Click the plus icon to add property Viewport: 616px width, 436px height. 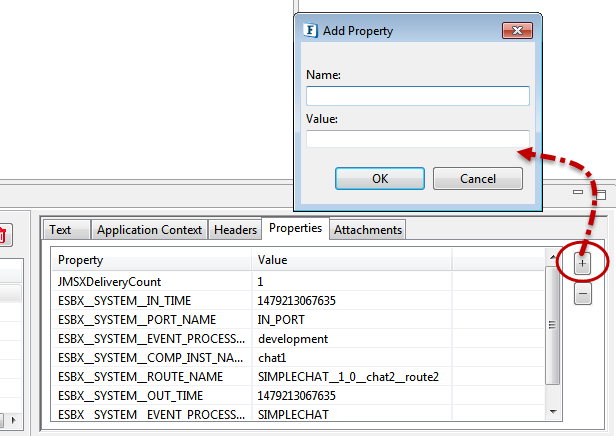(x=583, y=263)
